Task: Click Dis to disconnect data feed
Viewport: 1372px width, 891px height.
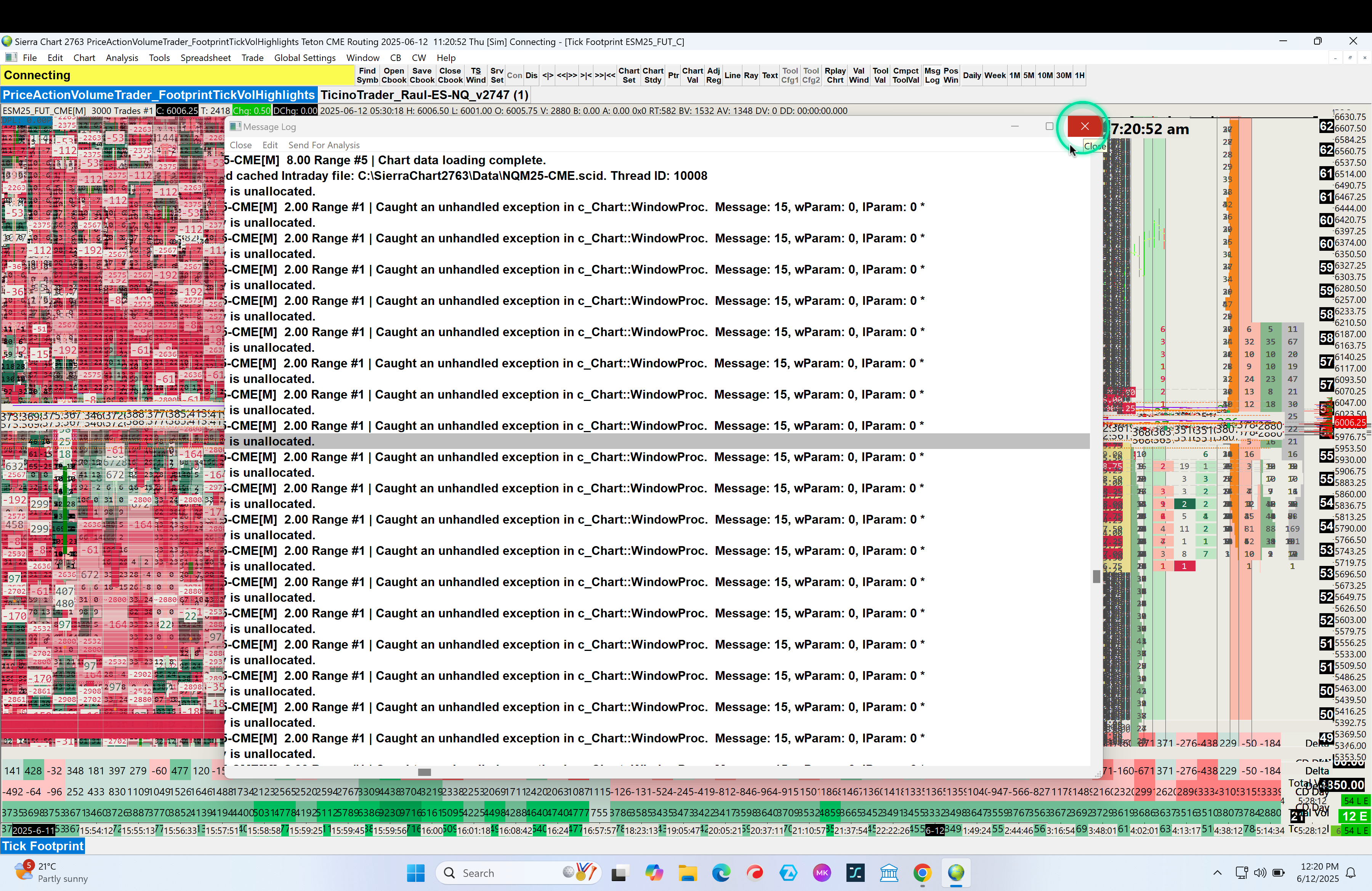Action: (531, 75)
